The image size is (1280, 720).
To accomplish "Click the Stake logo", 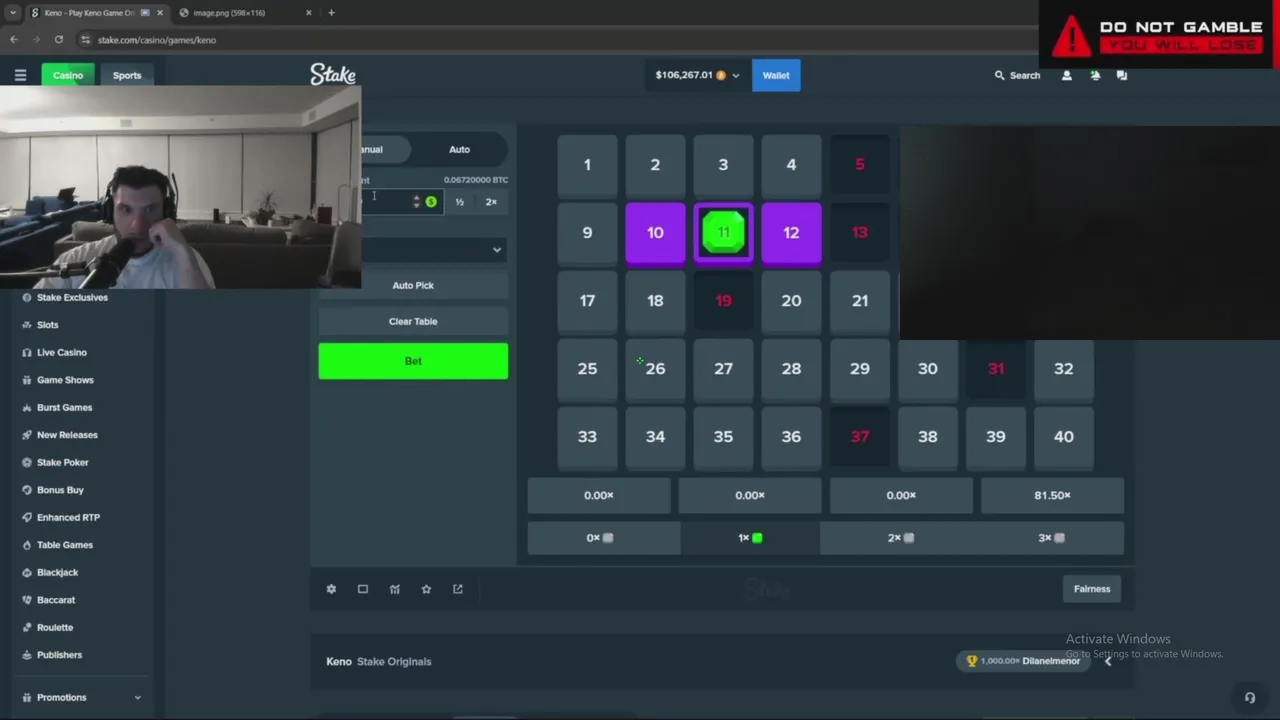I will pos(333,75).
